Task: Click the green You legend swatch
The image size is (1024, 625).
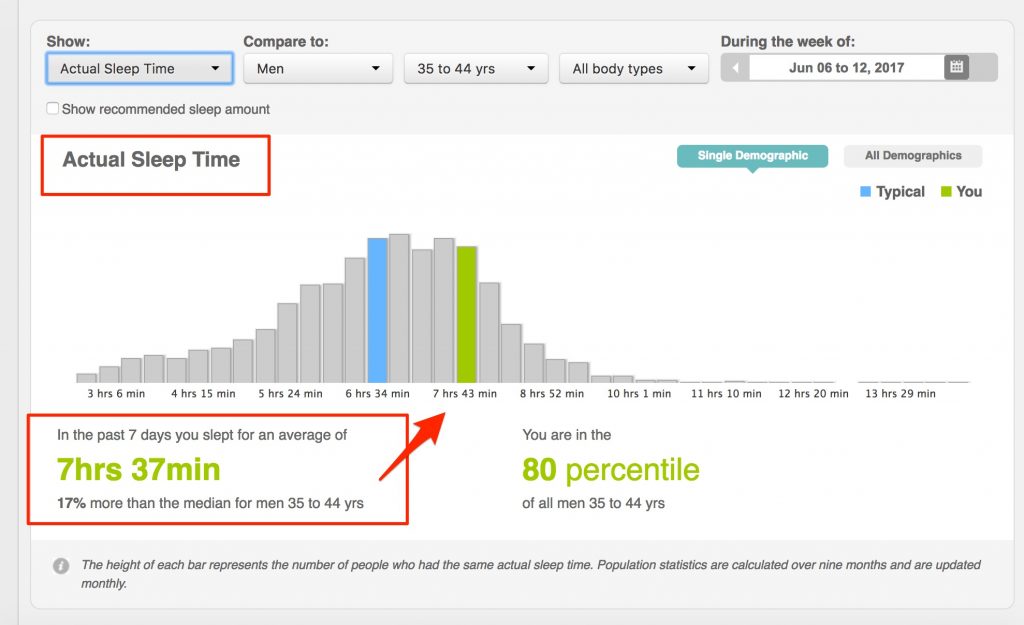Action: (x=946, y=191)
